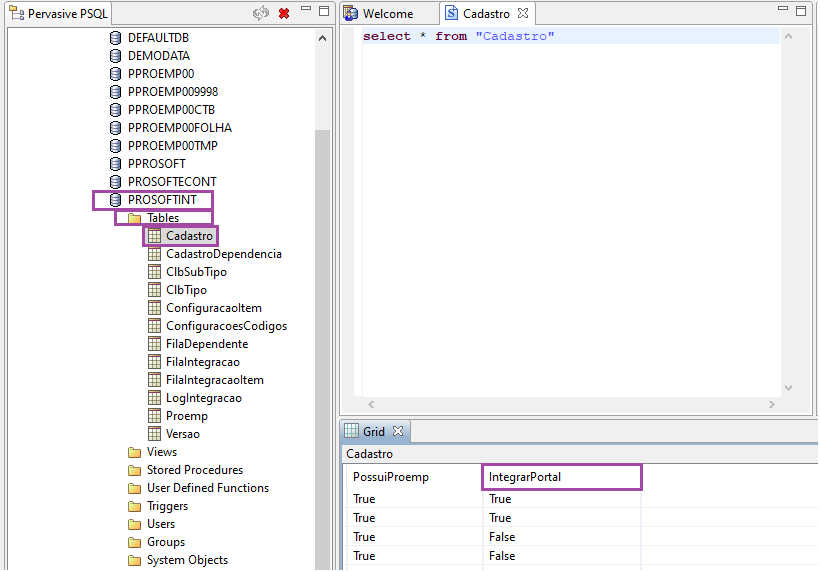Click the DEFAULTDB database icon
The height and width of the screenshot is (572, 820).
[116, 38]
